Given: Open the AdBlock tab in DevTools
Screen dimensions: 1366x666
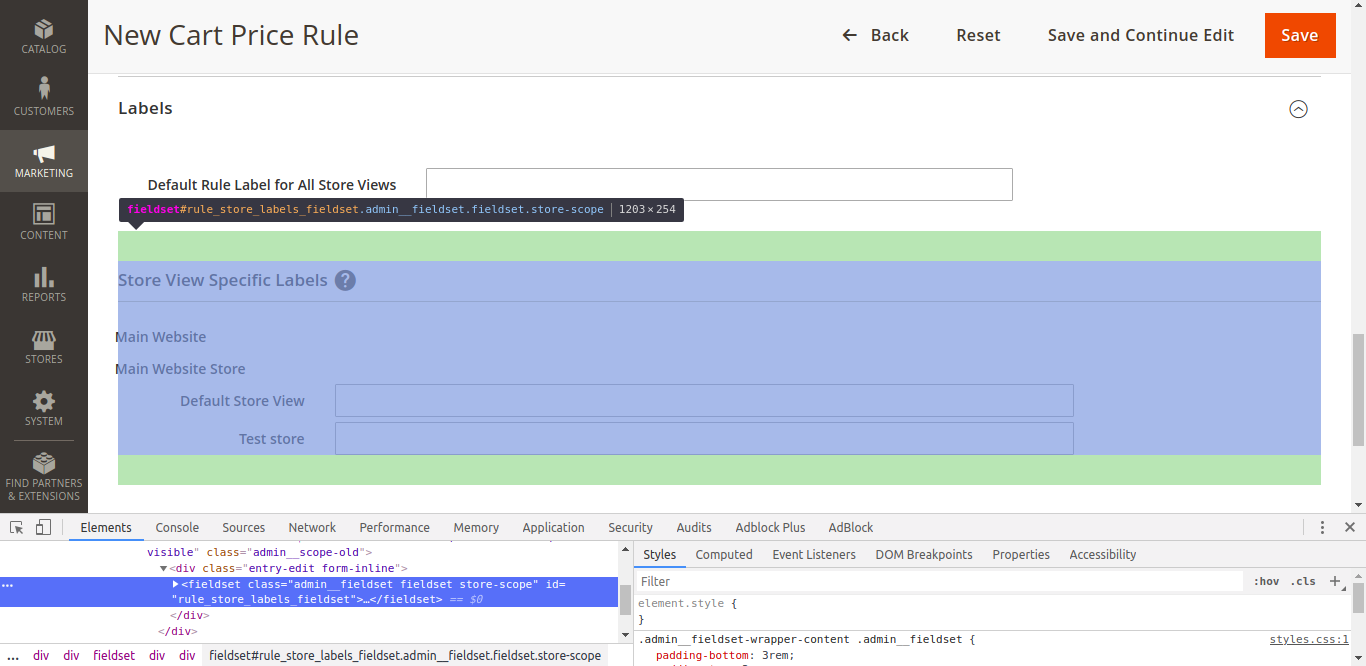Looking at the screenshot, I should tap(851, 527).
